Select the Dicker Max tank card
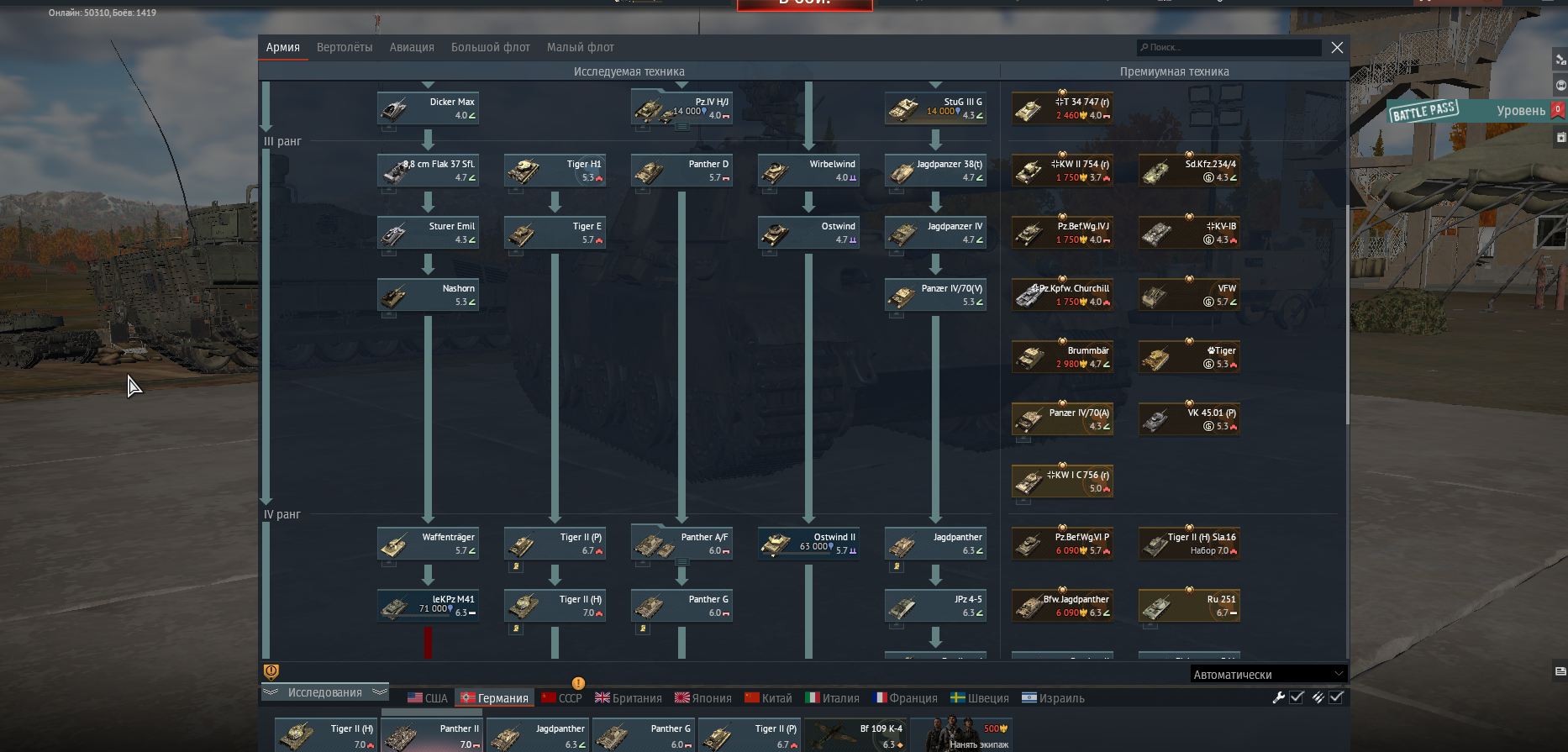The width and height of the screenshot is (1568, 752). pyautogui.click(x=428, y=108)
